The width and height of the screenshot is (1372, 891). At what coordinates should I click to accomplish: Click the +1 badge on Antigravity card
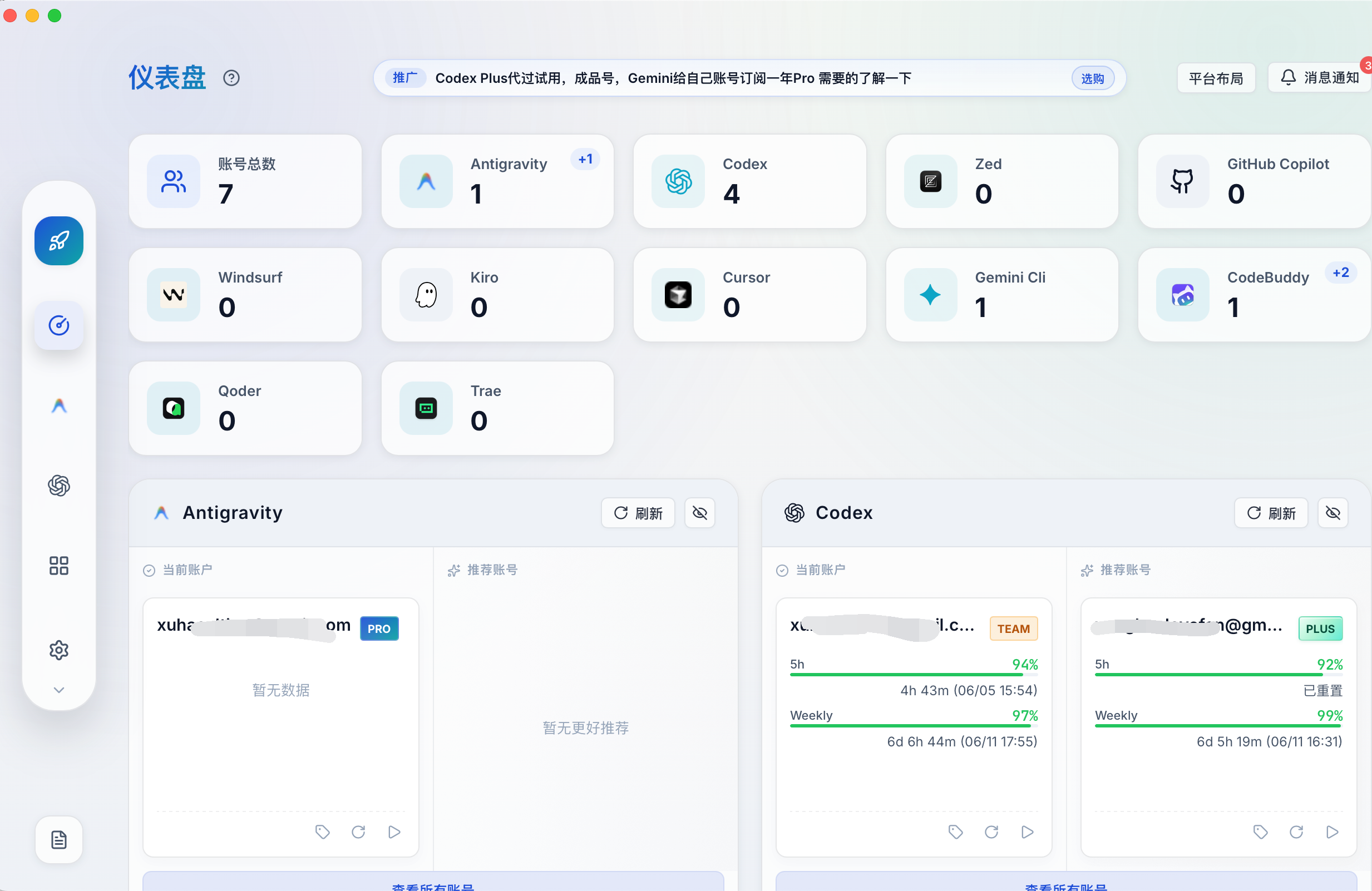point(585,160)
